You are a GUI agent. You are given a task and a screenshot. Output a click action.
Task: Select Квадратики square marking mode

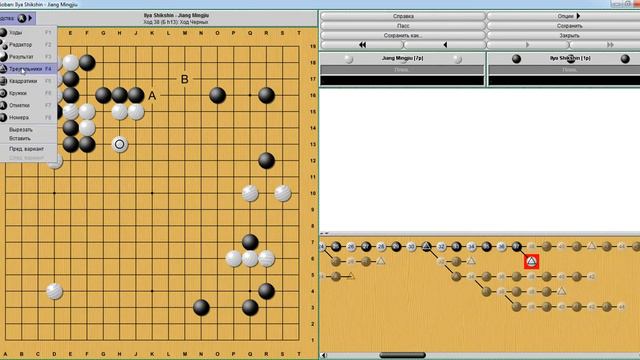28,81
